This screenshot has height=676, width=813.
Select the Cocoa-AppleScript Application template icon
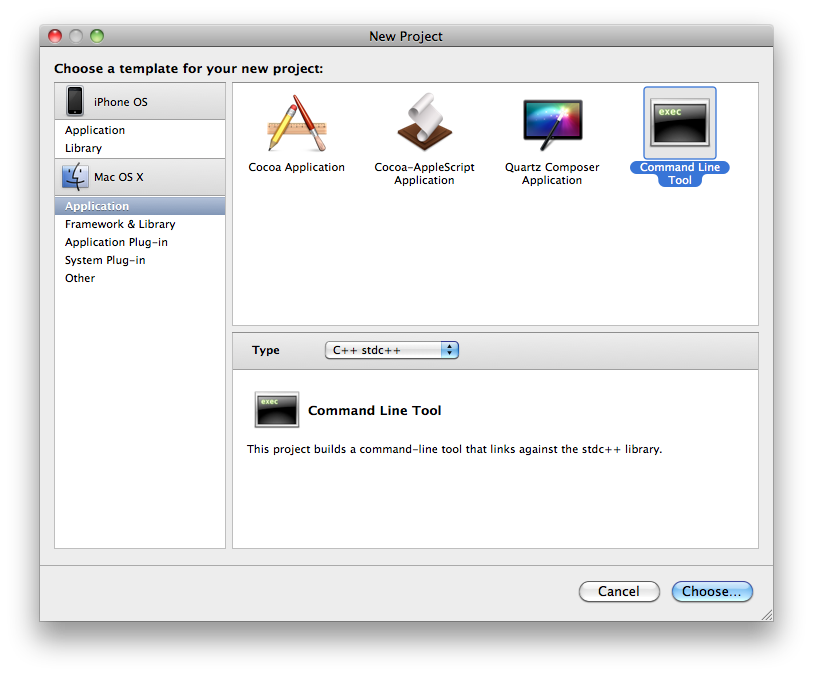(x=424, y=123)
